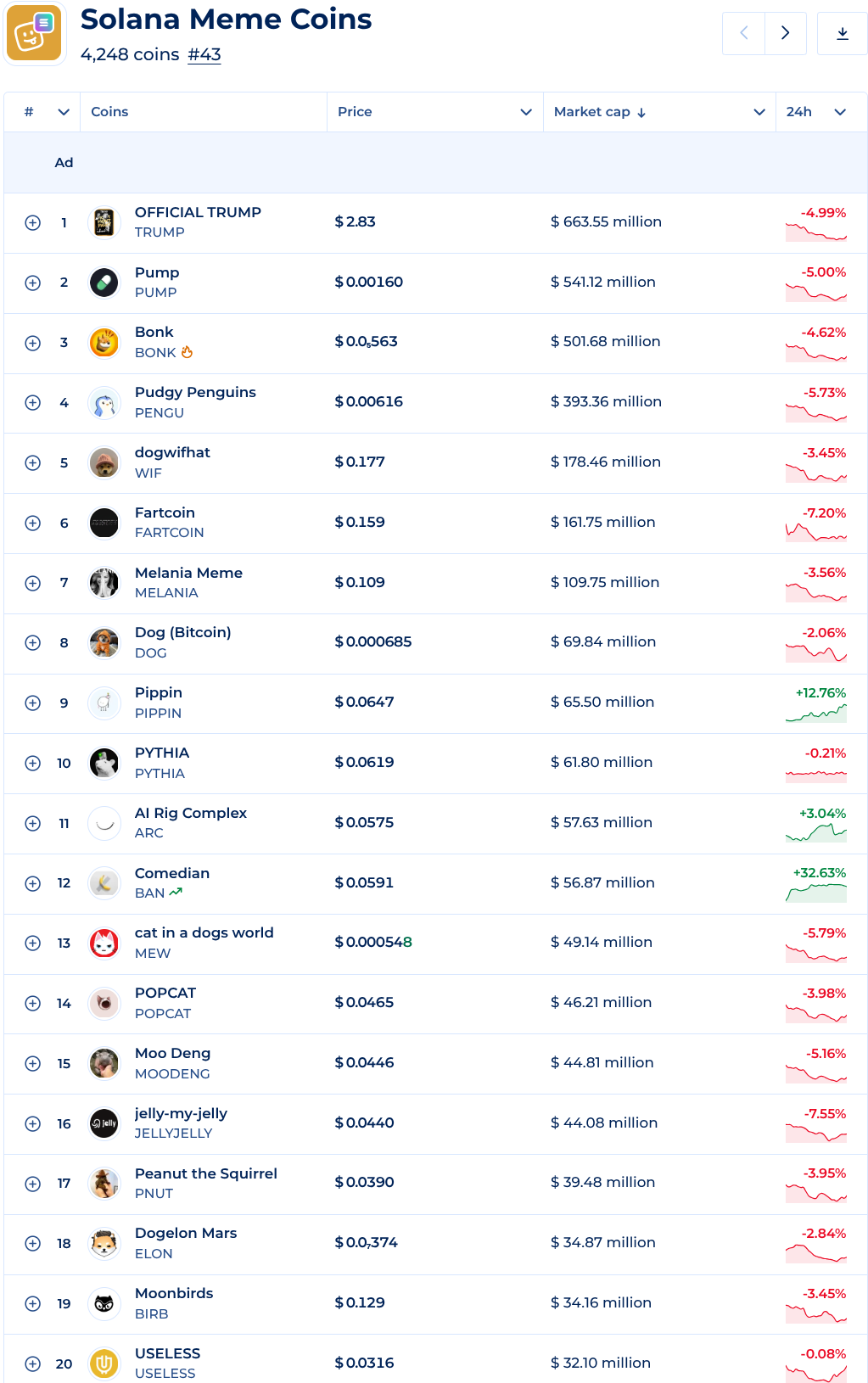868x1383 pixels.
Task: Click the Solana Meme Coins category logo
Action: 35,33
